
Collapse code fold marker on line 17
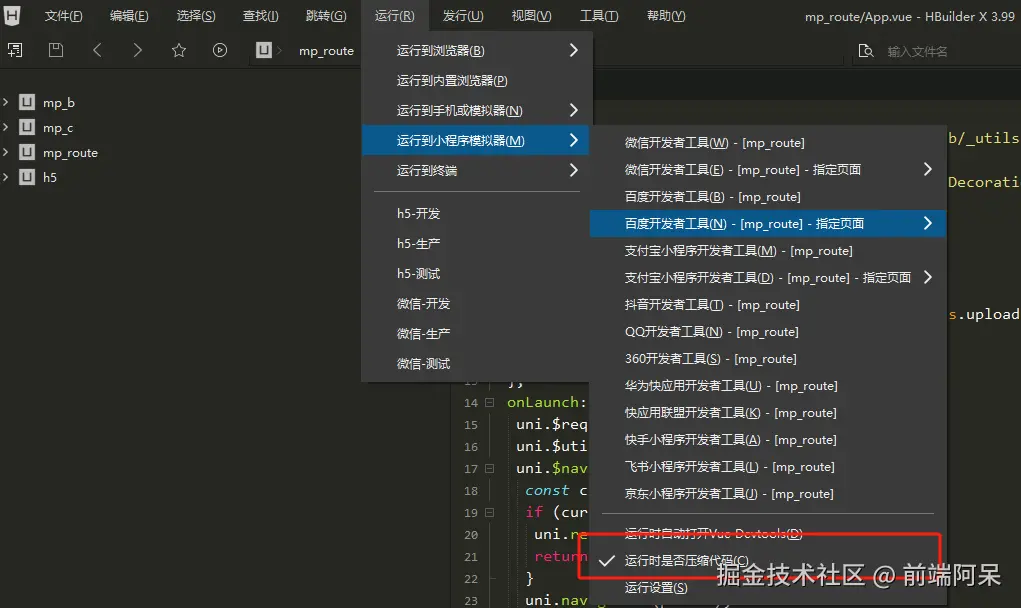tap(490, 469)
